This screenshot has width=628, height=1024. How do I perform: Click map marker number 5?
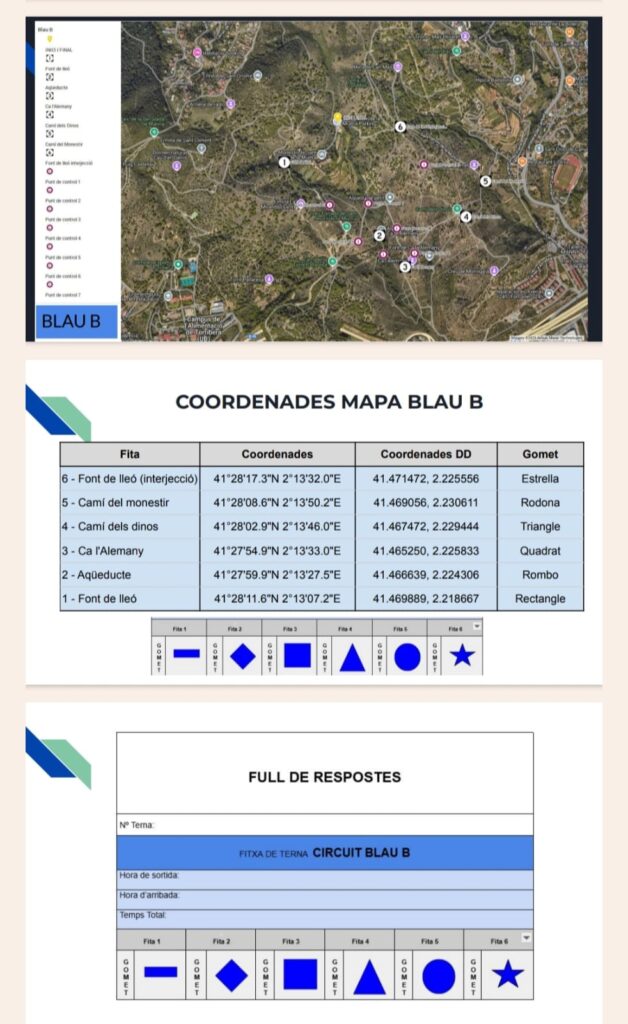[x=485, y=181]
